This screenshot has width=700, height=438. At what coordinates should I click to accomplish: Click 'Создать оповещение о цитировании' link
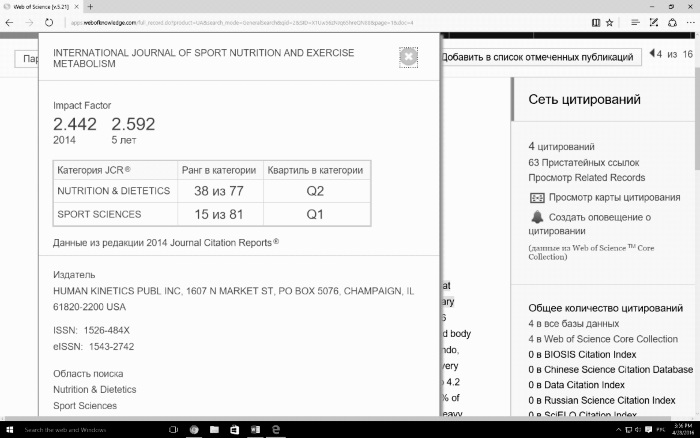(x=590, y=224)
